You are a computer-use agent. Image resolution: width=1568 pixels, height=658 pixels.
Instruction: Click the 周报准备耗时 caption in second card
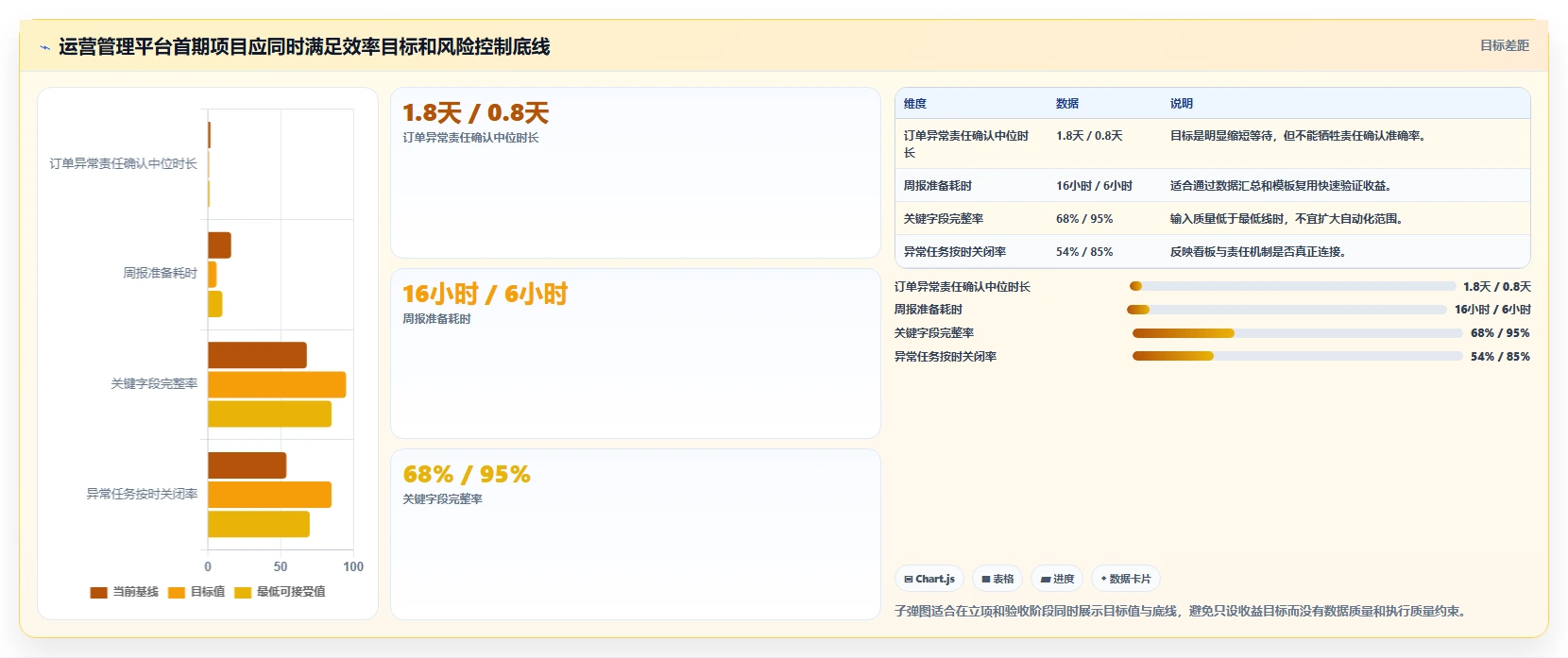tap(436, 319)
